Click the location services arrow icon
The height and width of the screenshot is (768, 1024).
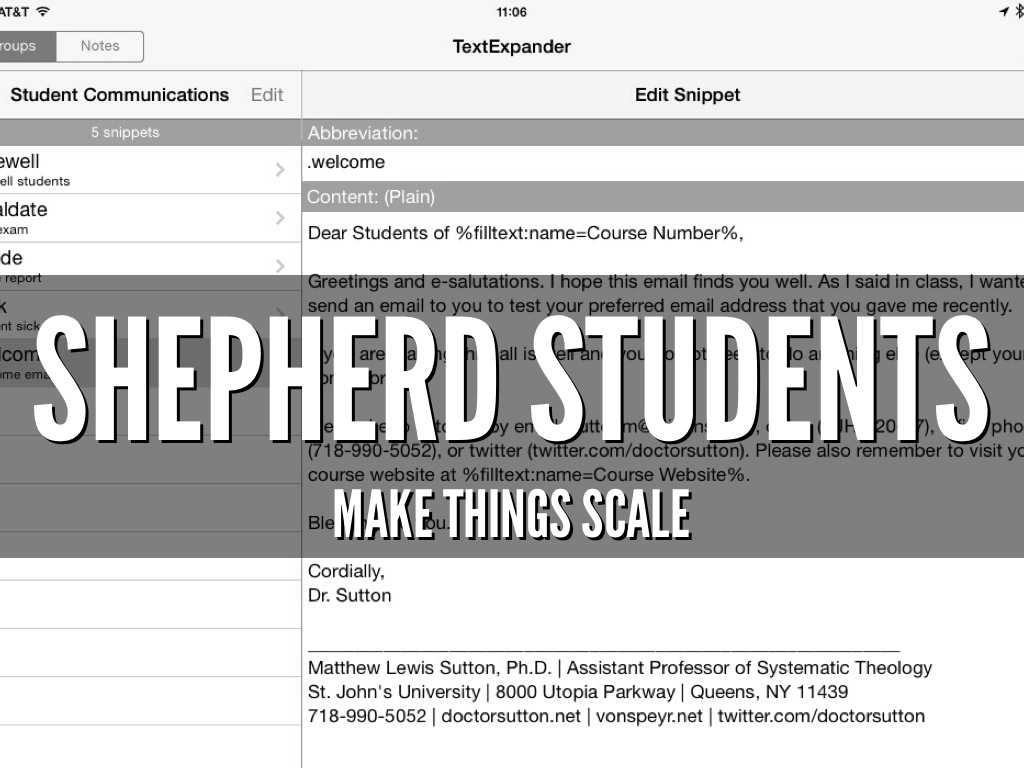pos(1004,11)
